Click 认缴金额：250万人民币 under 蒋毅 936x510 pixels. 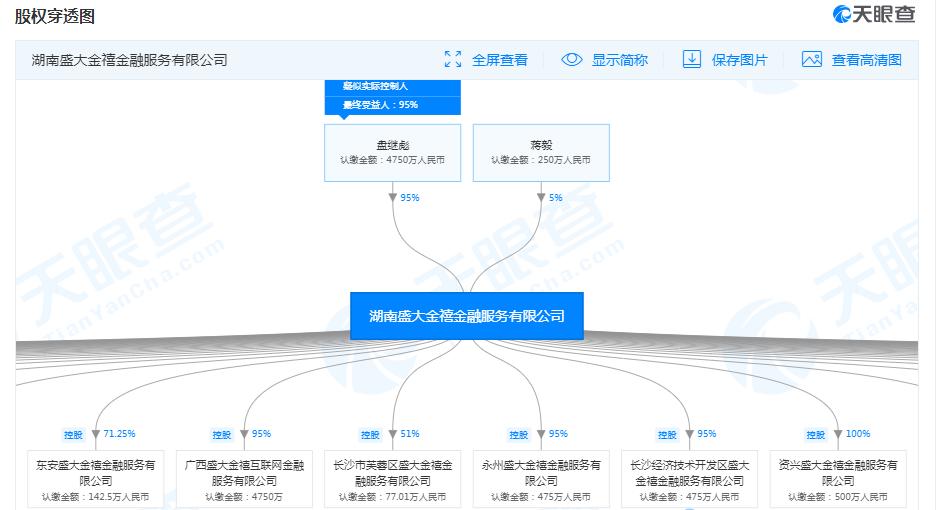(x=541, y=160)
